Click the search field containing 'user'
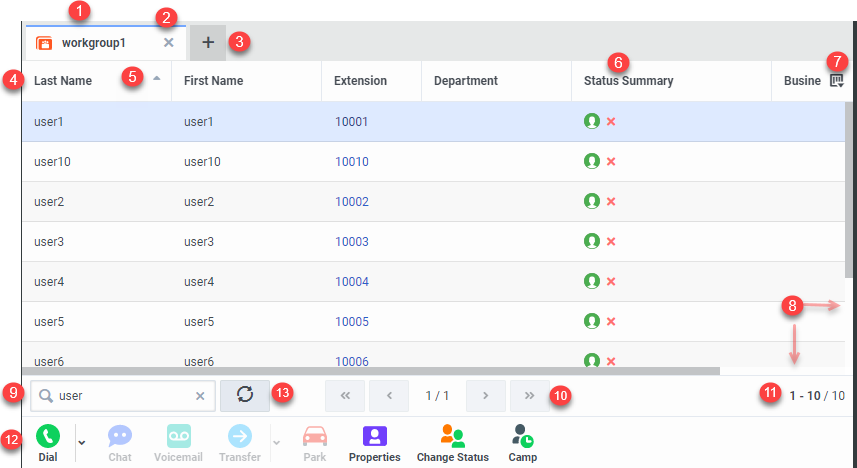Image resolution: width=857 pixels, height=468 pixels. click(x=120, y=396)
